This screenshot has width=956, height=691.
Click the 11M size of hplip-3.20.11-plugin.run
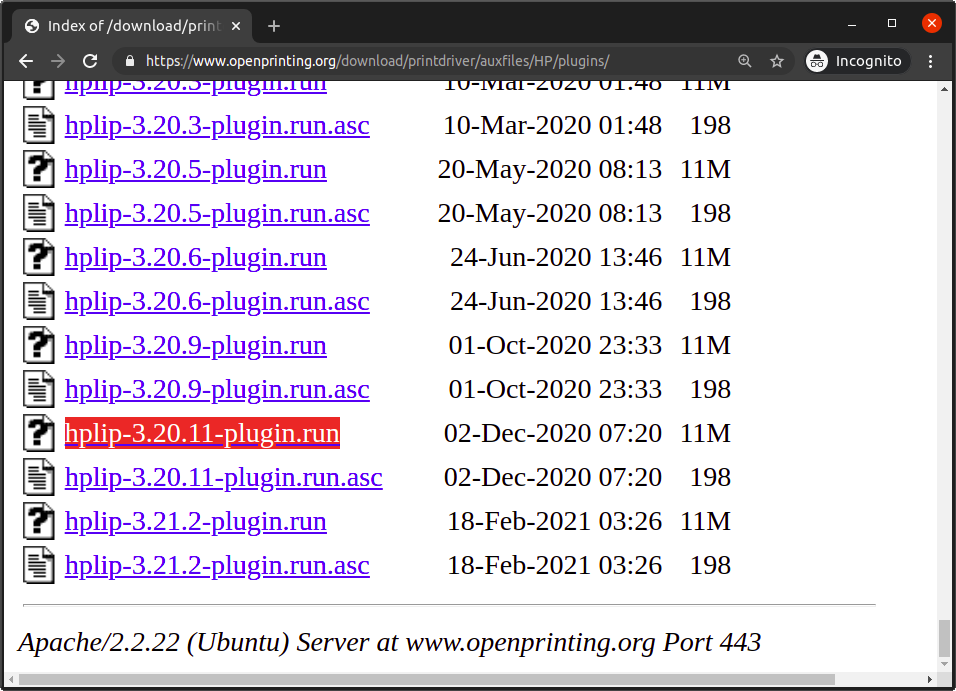705,434
